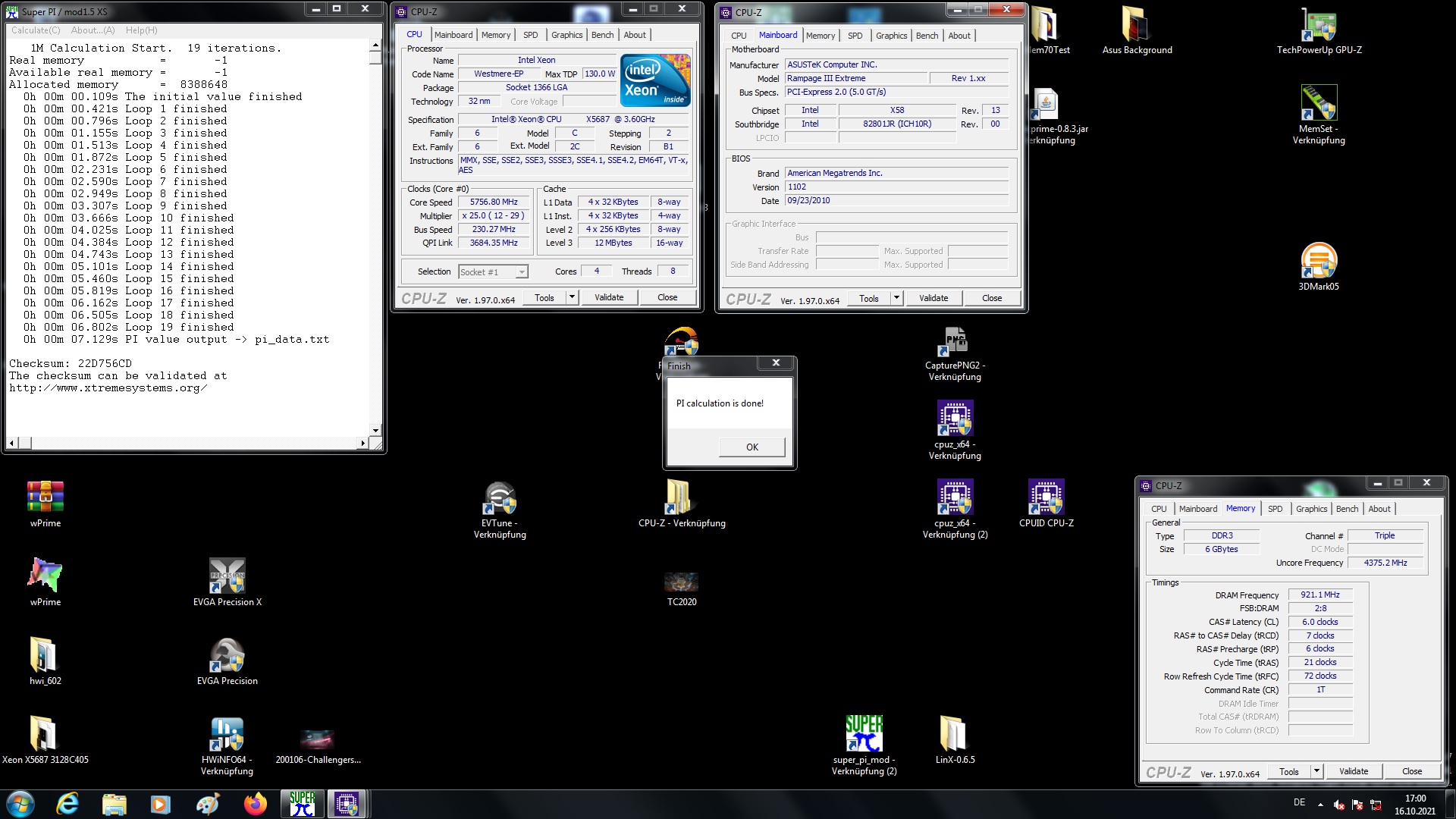The width and height of the screenshot is (1456, 819).
Task: Click DRAM Frequency value 921.1 MHz
Action: [x=1320, y=595]
